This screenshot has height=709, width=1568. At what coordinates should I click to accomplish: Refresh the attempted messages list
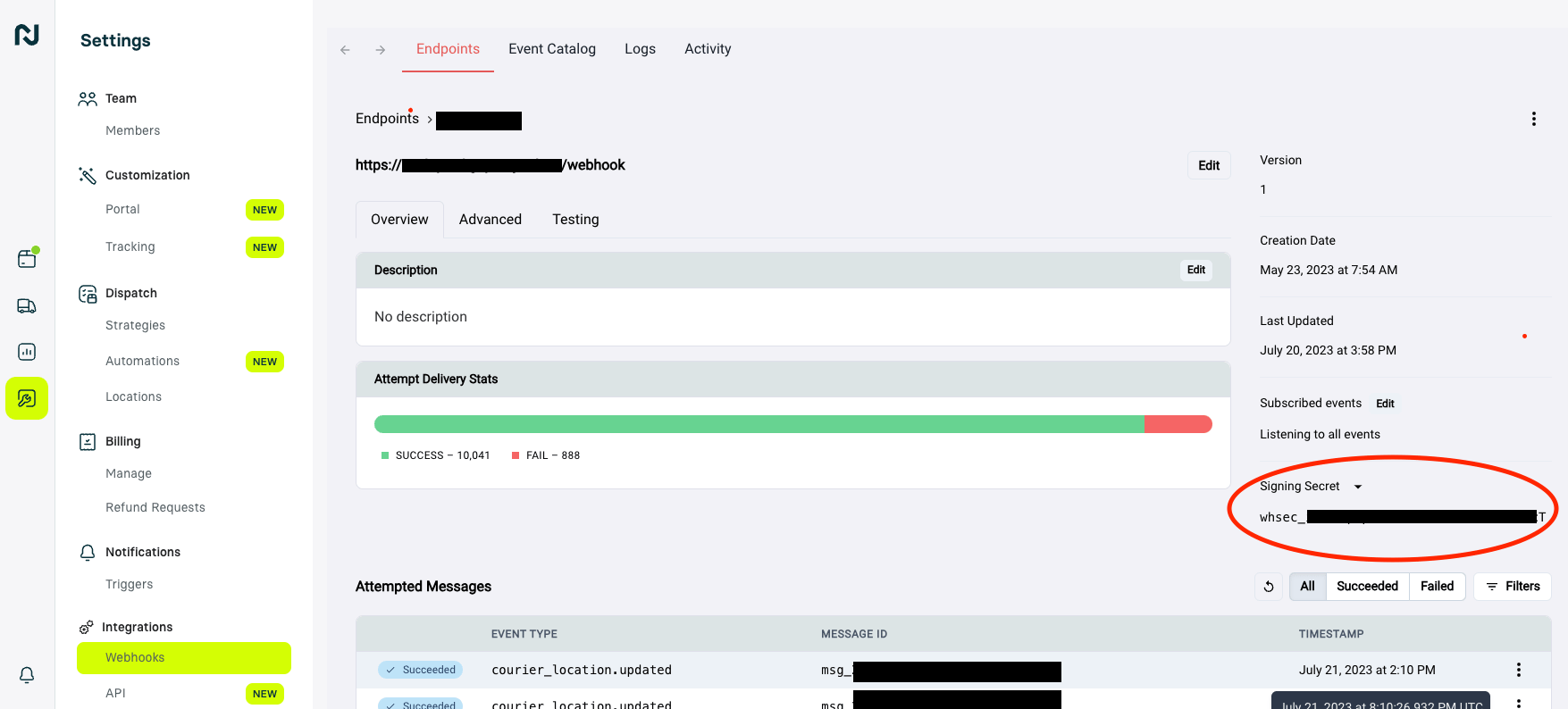(x=1269, y=587)
